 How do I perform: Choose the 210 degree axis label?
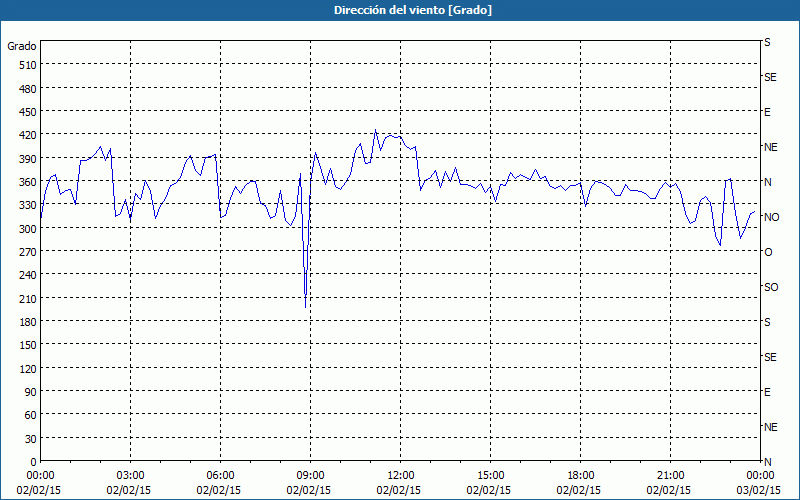[x=28, y=299]
